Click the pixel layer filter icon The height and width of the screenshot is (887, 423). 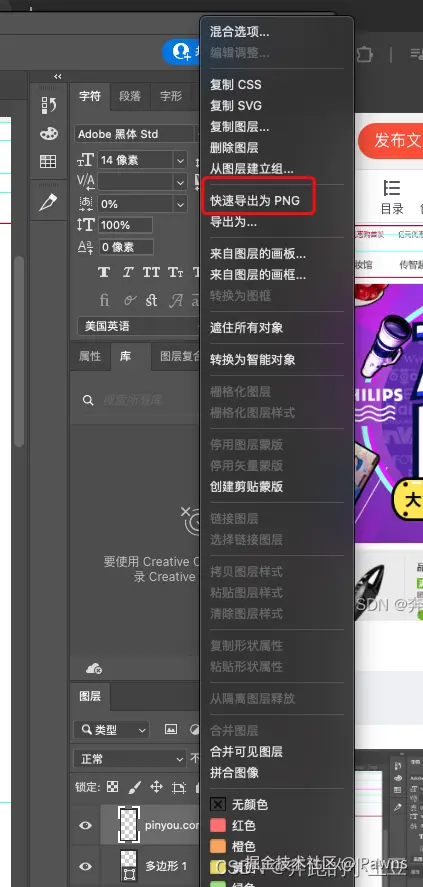171,729
